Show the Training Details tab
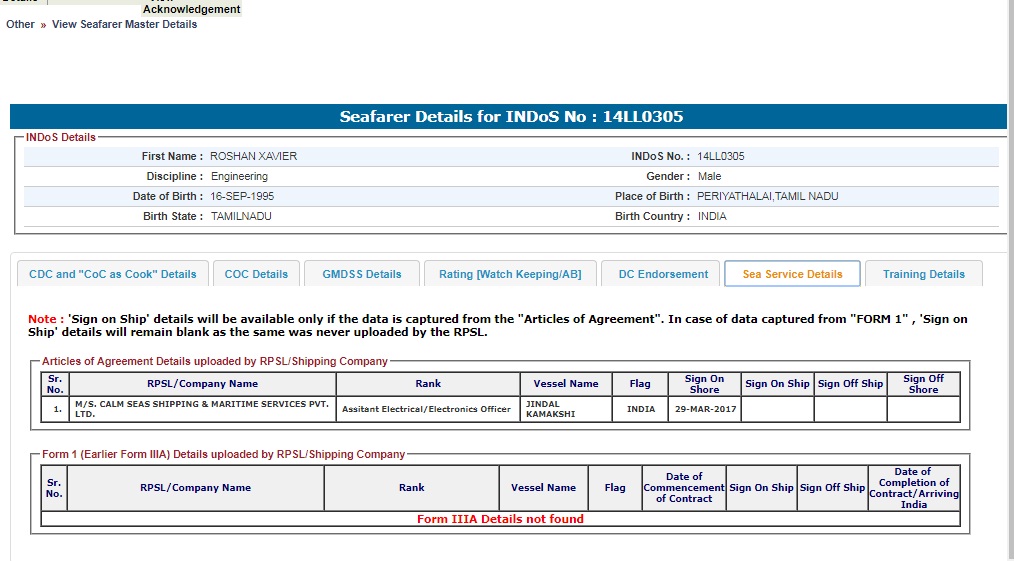The height and width of the screenshot is (561, 1014). 923,274
